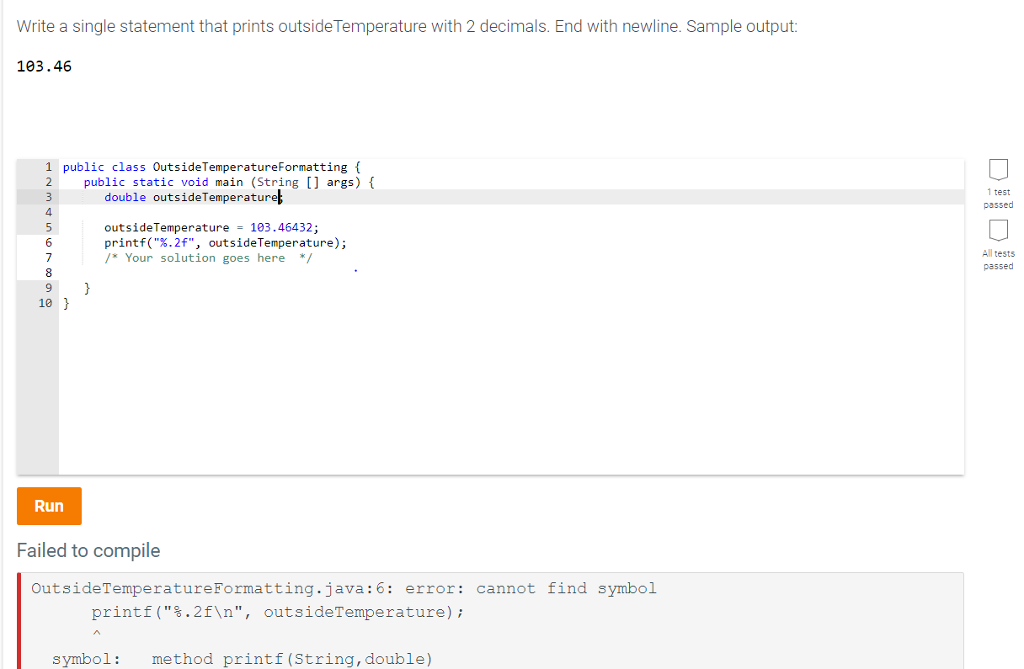1024x669 pixels.
Task: Click line number 1 in the code gutter
Action: (48, 167)
